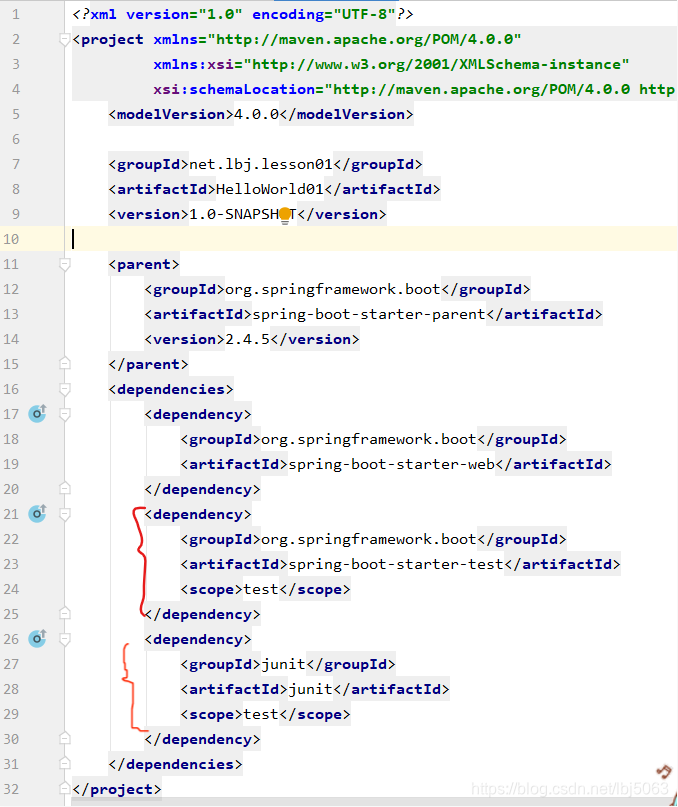This screenshot has height=807, width=678.
Task: Collapse the starter-test dependency fold on line 21
Action: (64, 514)
